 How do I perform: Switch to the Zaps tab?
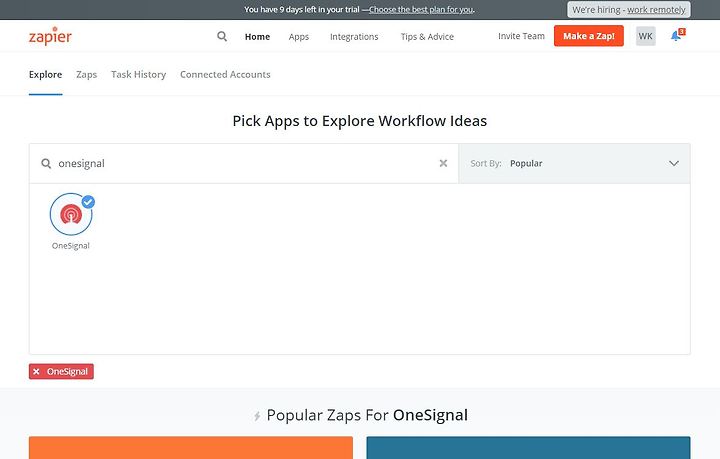pyautogui.click(x=86, y=74)
